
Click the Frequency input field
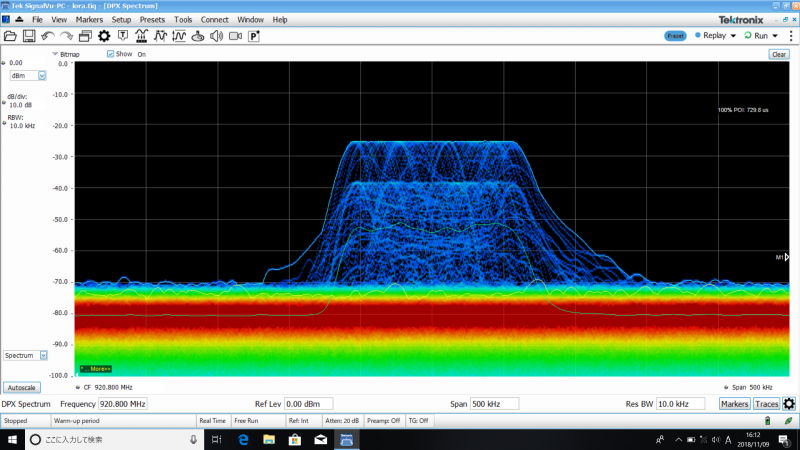pyautogui.click(x=122, y=404)
